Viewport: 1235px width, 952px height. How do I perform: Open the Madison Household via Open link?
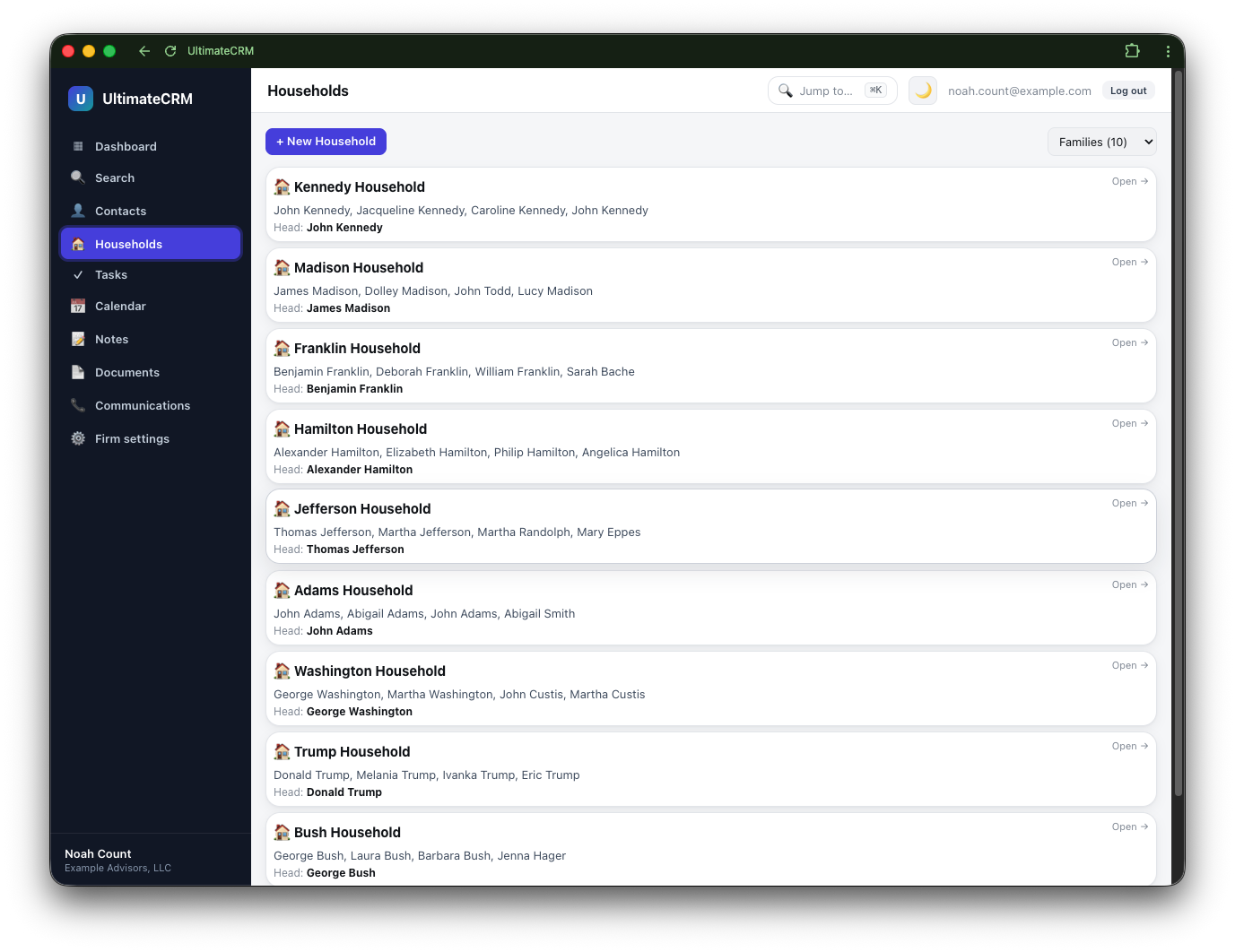point(1130,262)
